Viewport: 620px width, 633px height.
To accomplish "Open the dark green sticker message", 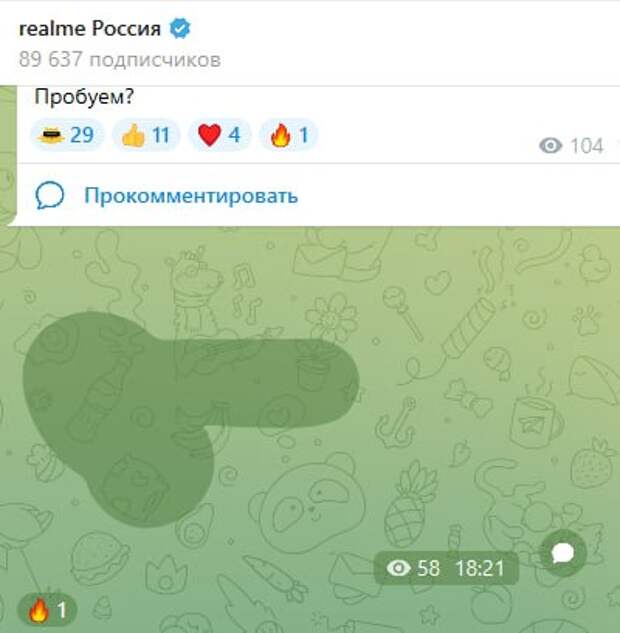I will point(191,419).
